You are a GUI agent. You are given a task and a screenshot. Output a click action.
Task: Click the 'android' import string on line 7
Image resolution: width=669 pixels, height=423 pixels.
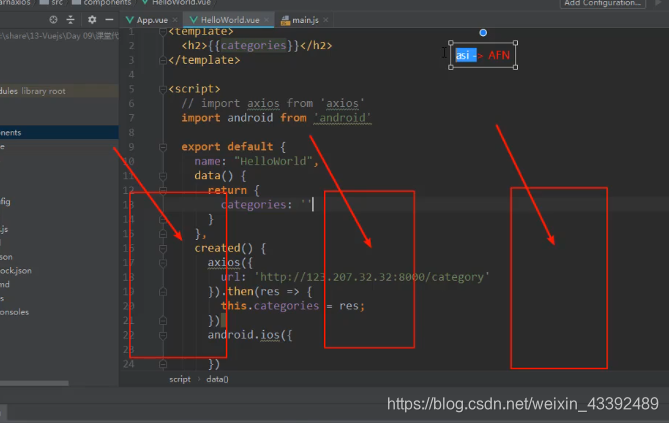click(343, 118)
